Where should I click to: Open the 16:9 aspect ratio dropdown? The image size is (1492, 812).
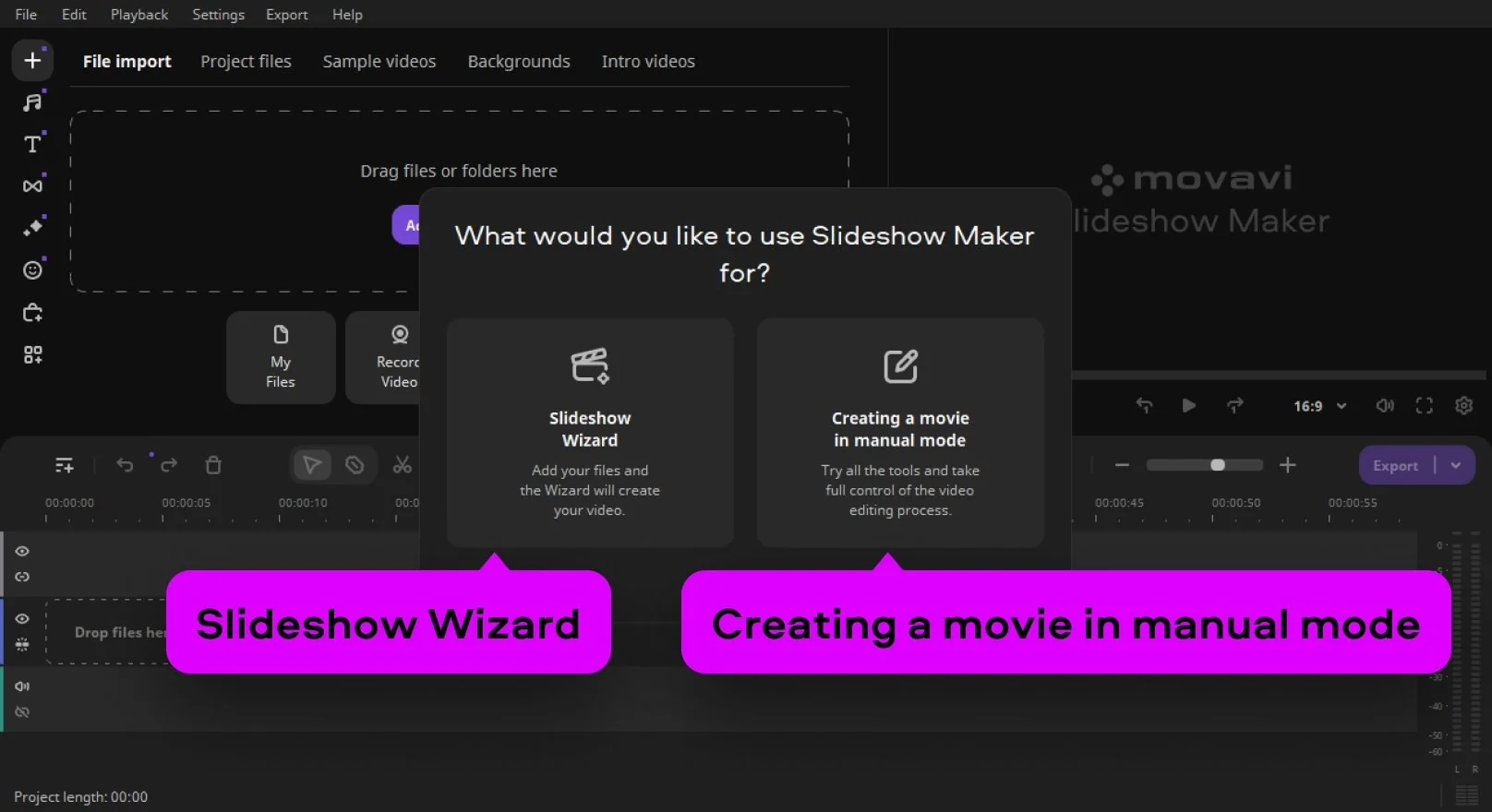click(x=1320, y=406)
